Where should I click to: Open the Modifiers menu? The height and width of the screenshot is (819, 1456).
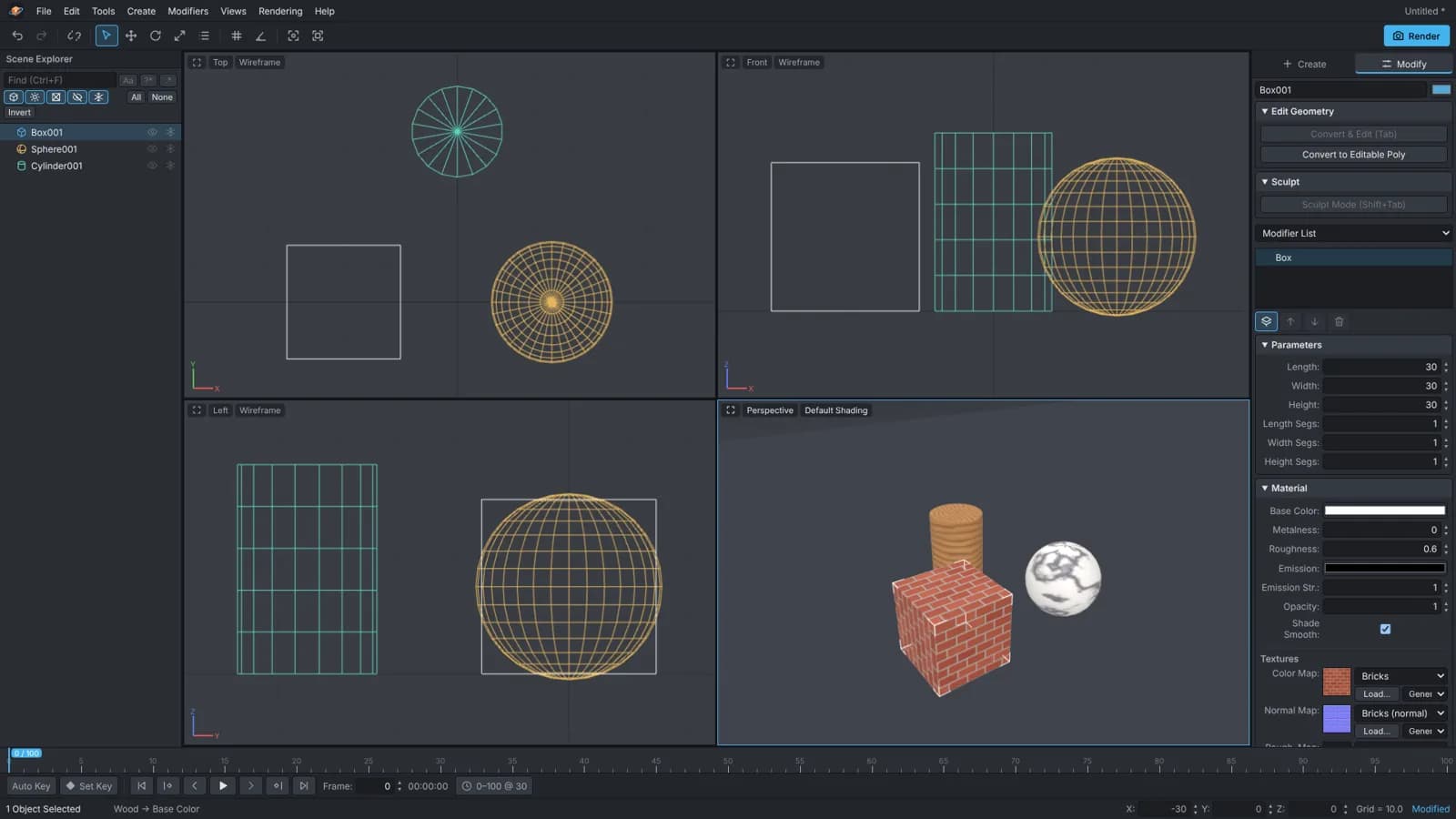[188, 11]
